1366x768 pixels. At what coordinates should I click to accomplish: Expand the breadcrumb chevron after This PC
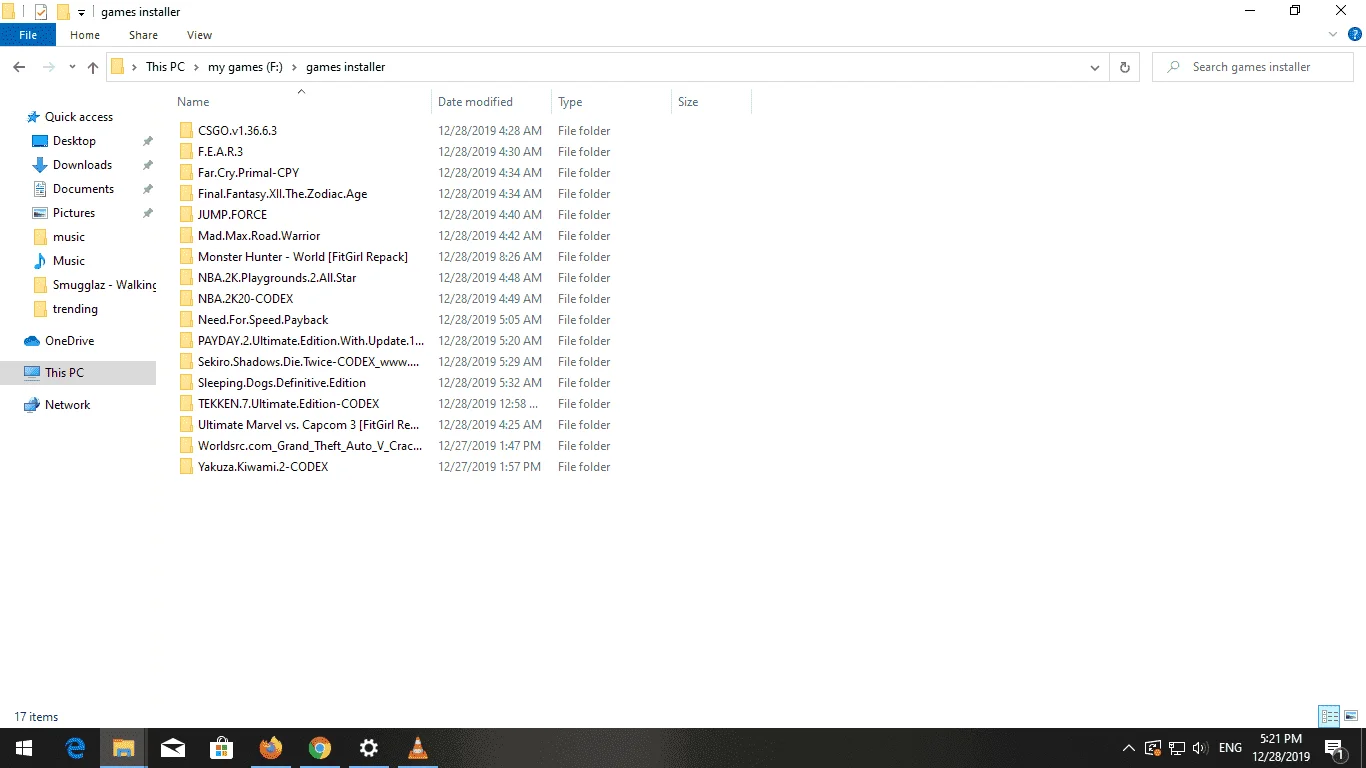pos(196,67)
